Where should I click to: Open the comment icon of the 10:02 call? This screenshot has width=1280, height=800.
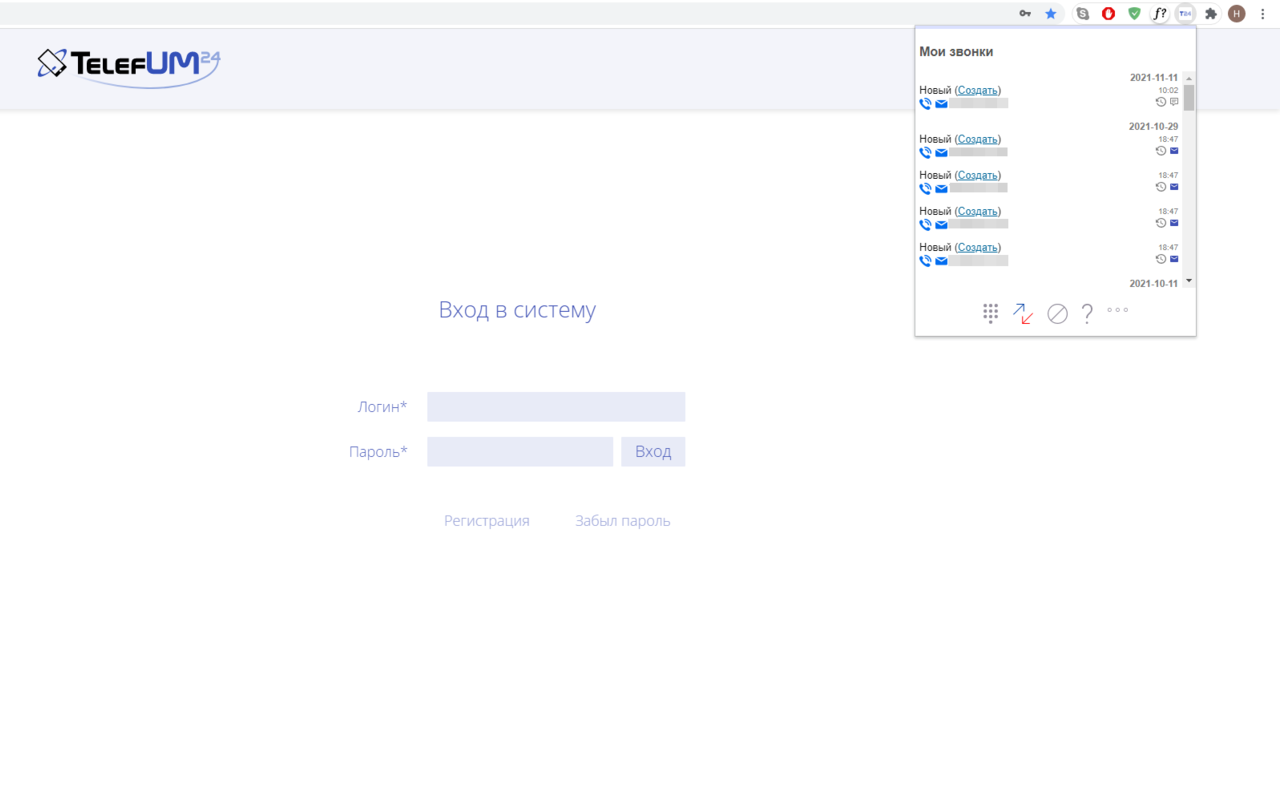click(x=1174, y=102)
